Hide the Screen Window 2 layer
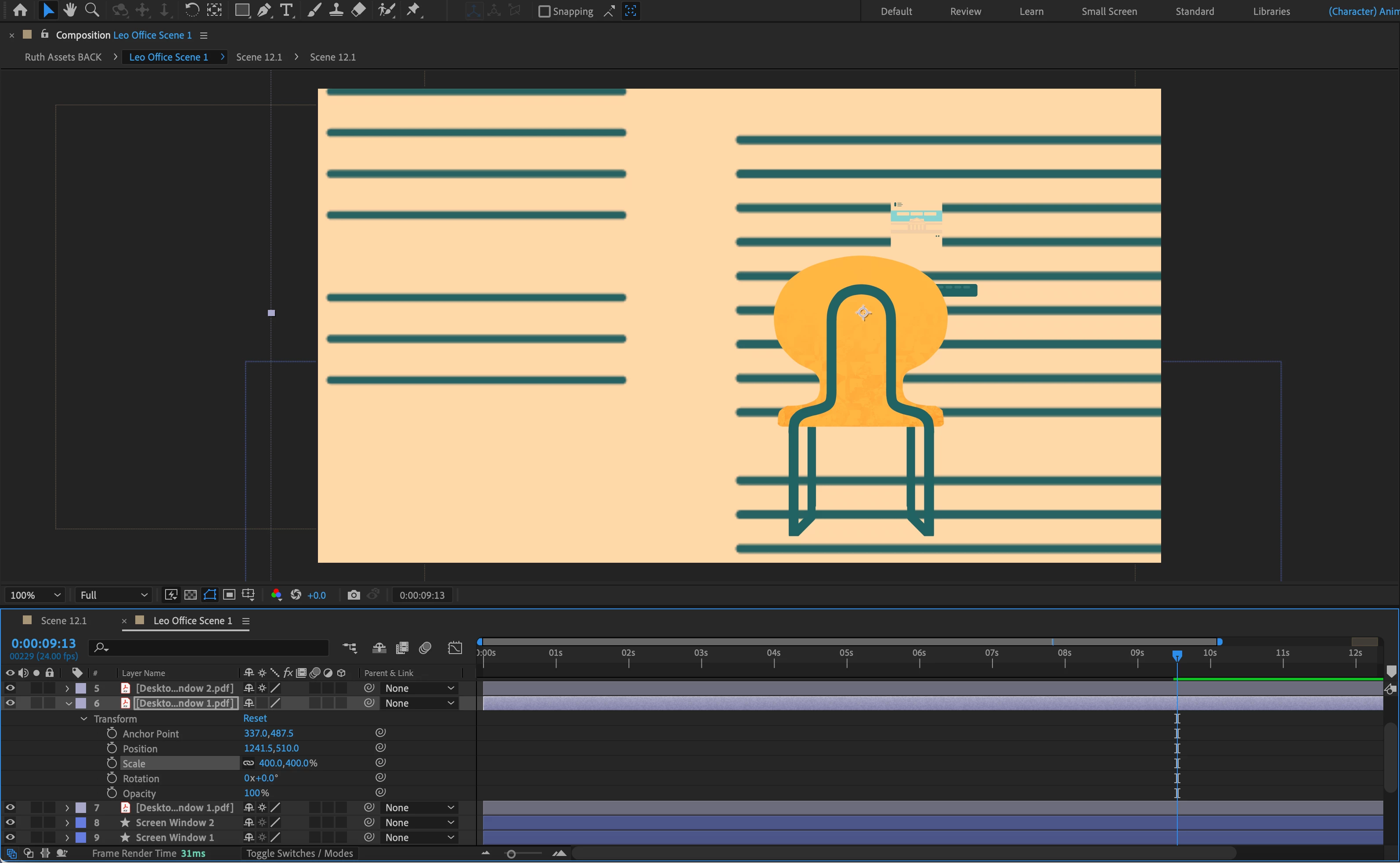1400x863 pixels. click(x=10, y=822)
